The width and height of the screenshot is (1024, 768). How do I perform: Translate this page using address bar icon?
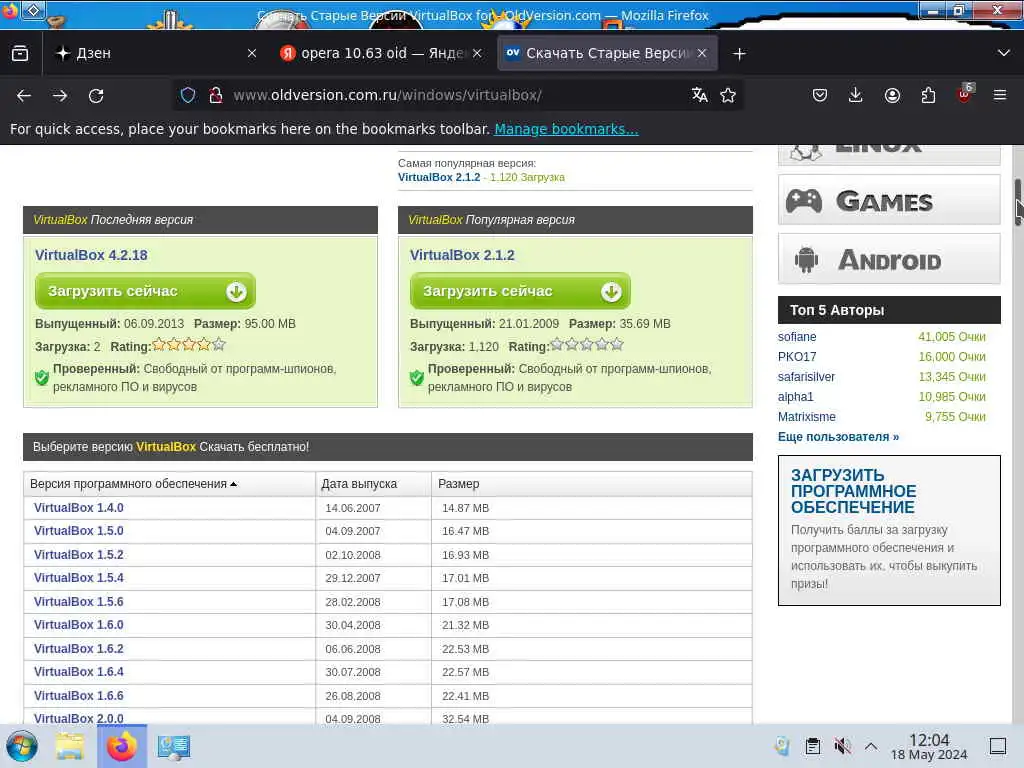(699, 95)
